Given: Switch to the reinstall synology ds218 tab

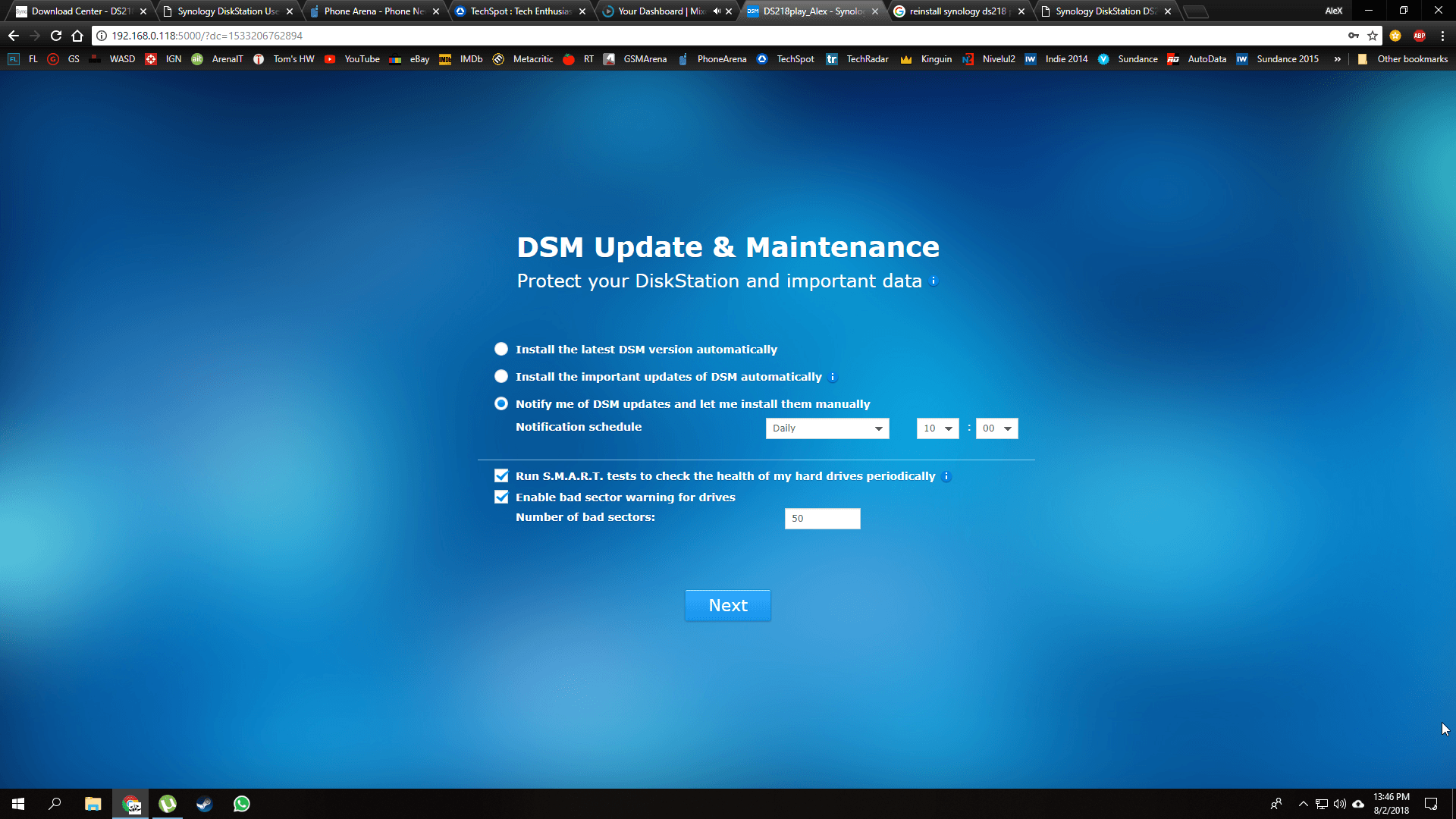Looking at the screenshot, I should click(959, 11).
